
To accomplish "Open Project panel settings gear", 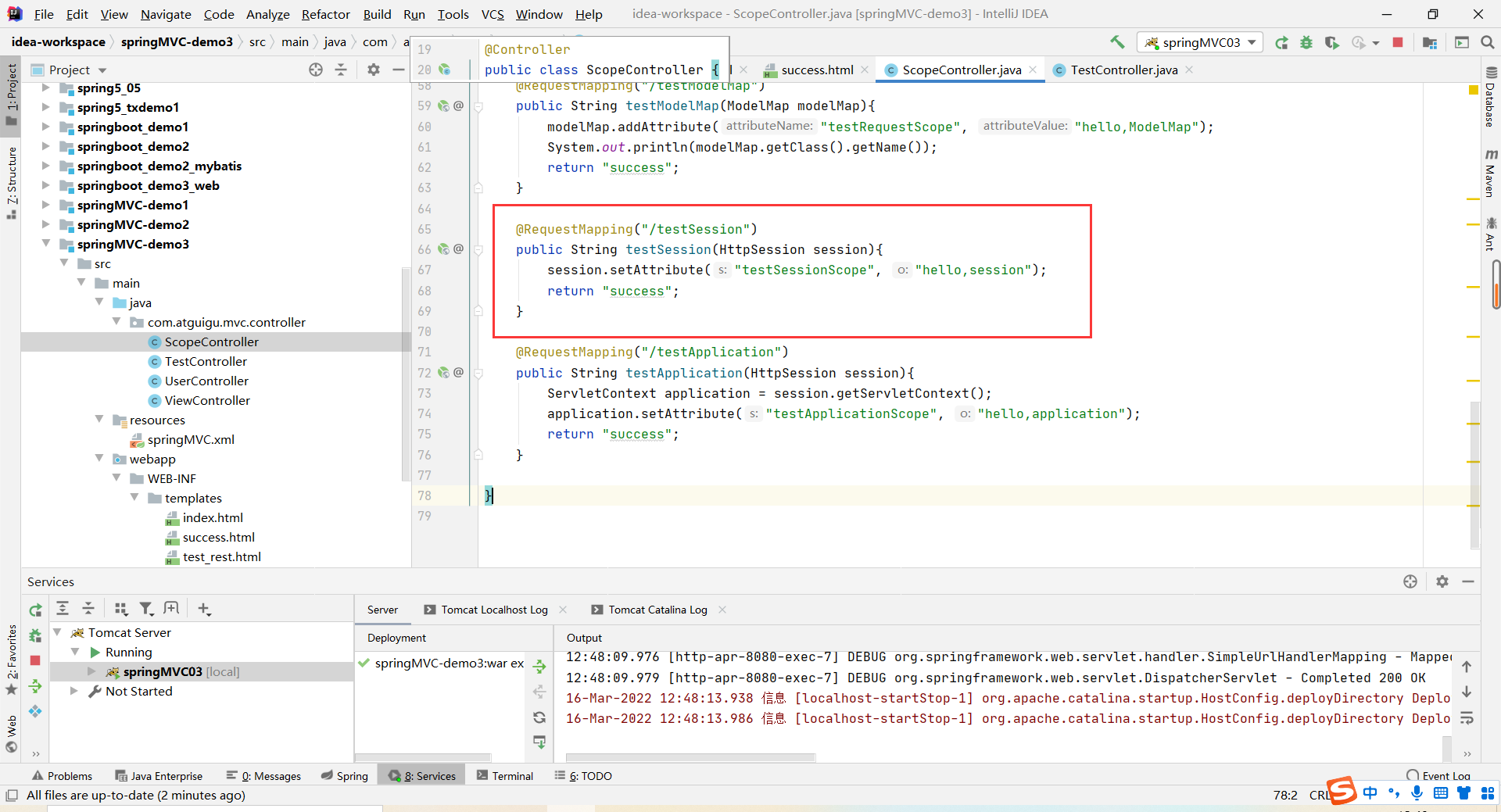I will click(374, 70).
